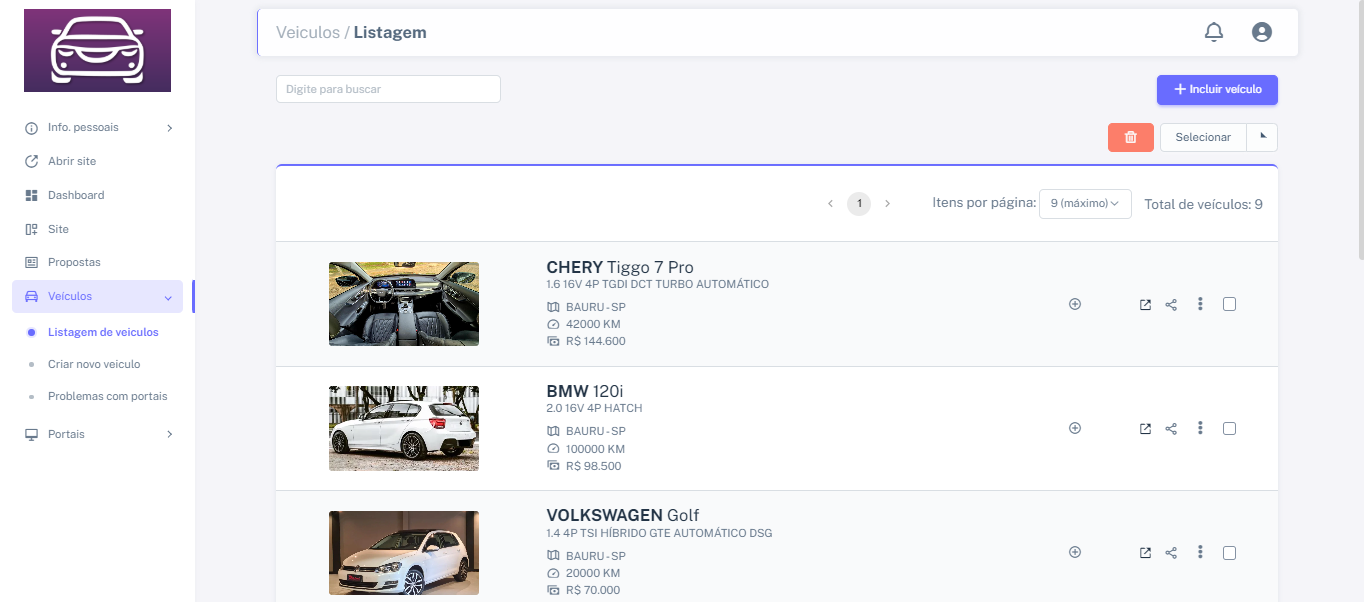
Task: Check the checkbox for Volkswagen Golf
Action: coord(1229,552)
